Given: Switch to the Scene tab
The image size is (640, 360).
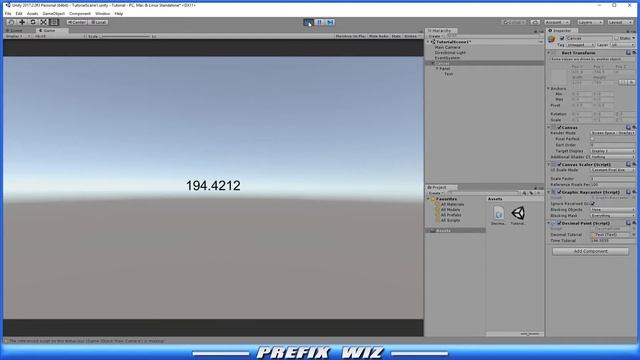Looking at the screenshot, I should (15, 31).
